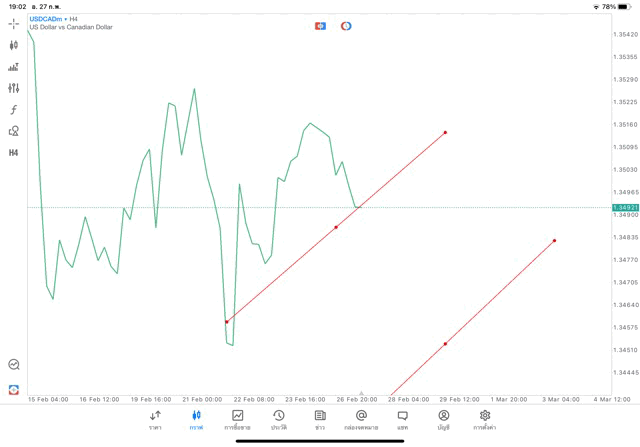Open the ราคา (Quotes) tab

tap(155, 420)
